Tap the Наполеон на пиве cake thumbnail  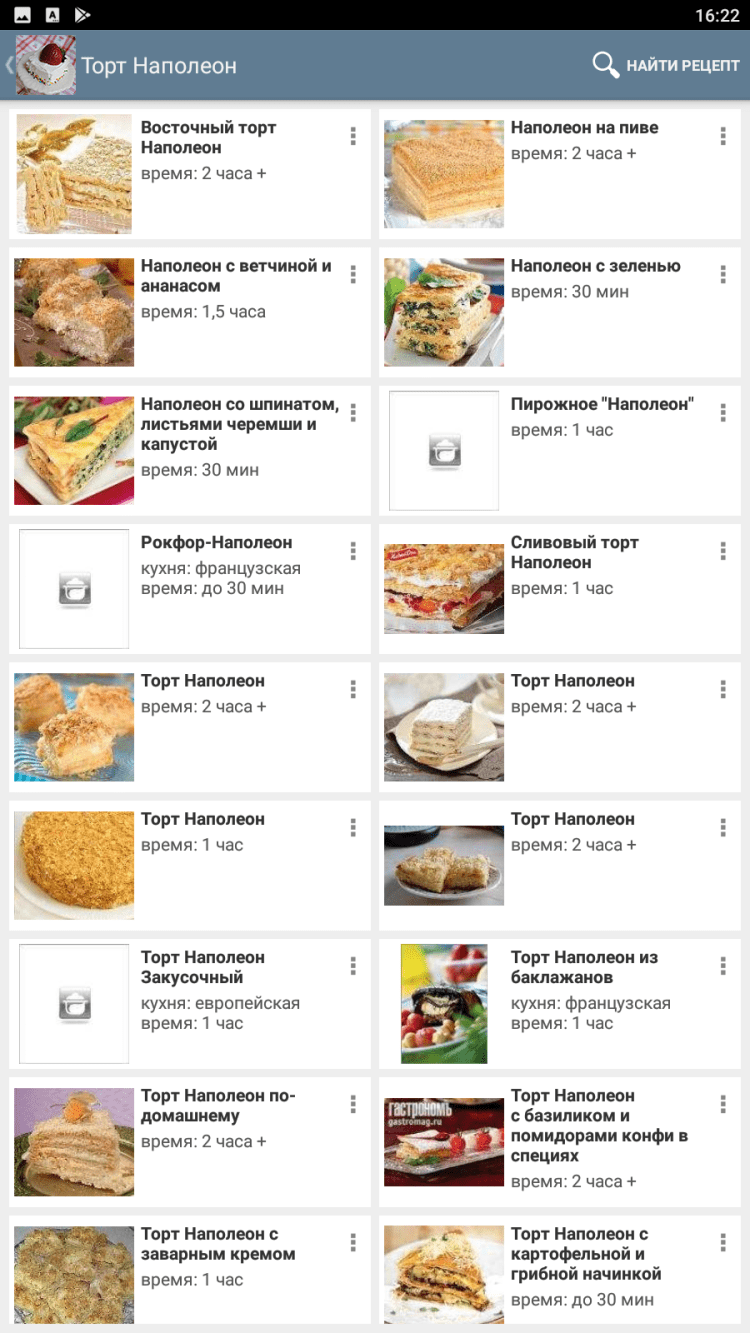444,174
